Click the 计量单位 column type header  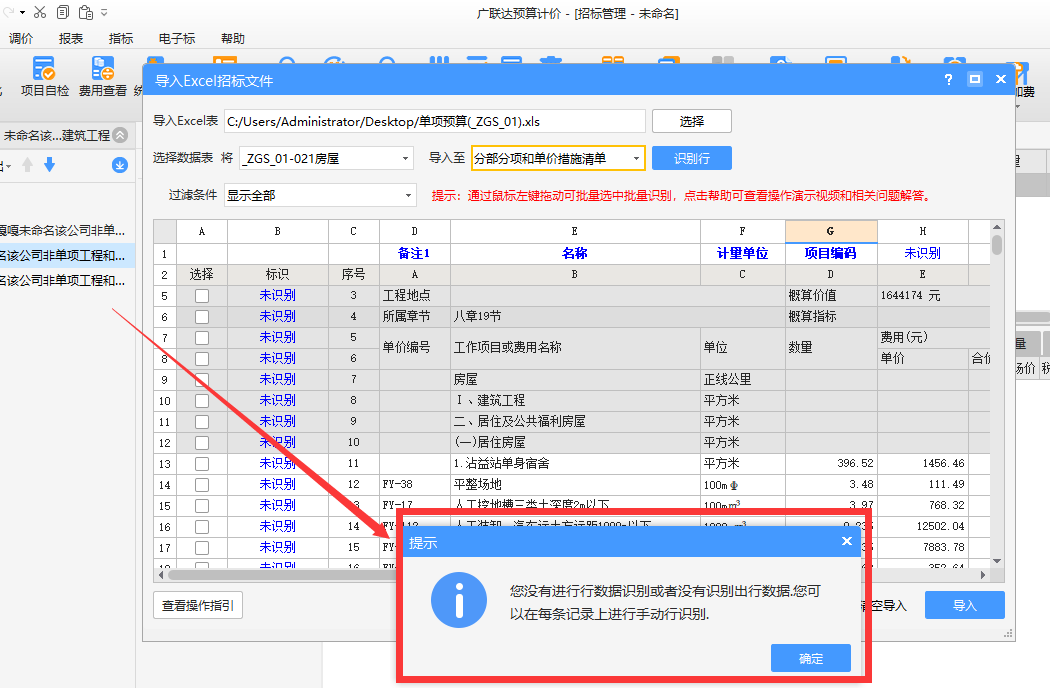tap(742, 253)
